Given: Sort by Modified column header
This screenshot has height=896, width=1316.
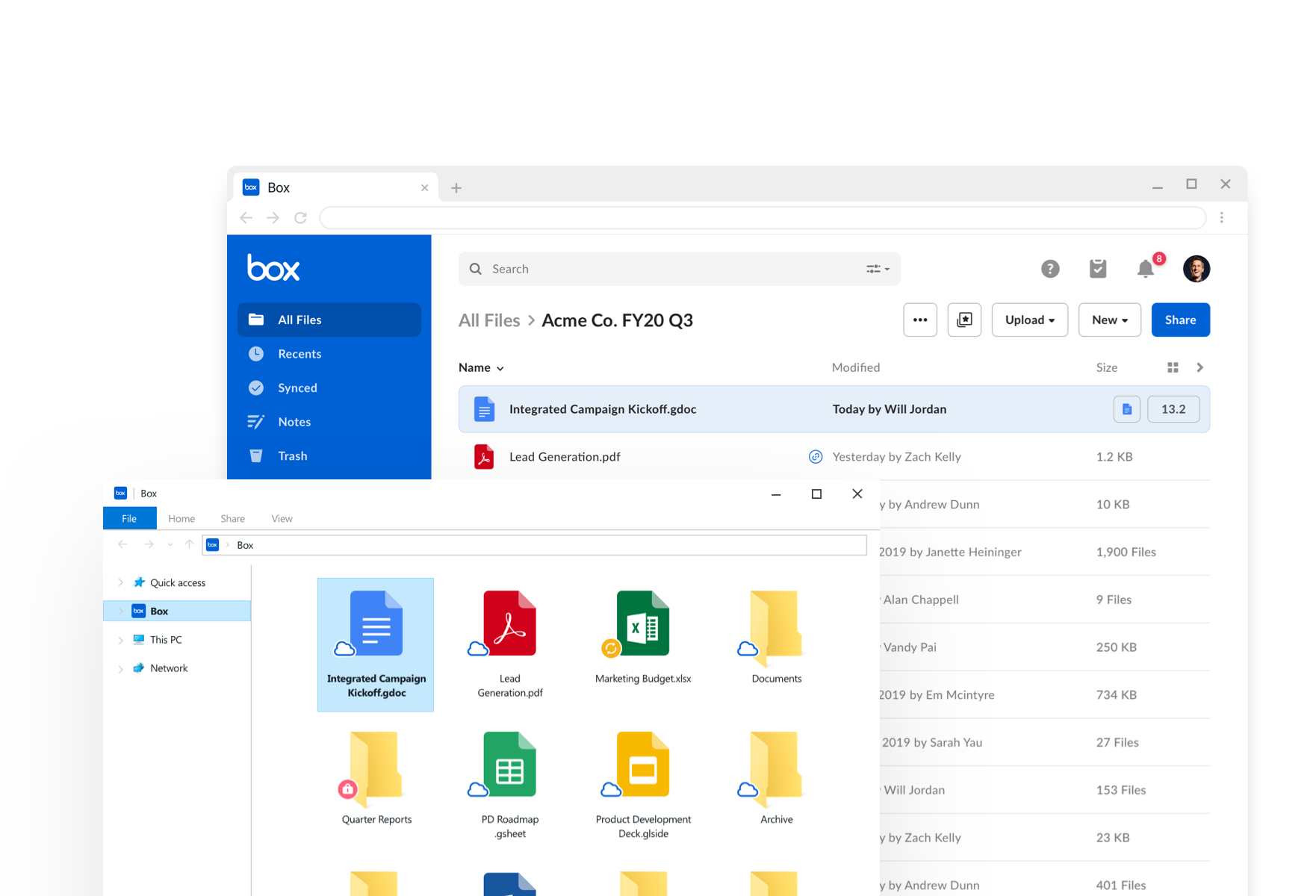Looking at the screenshot, I should pos(856,367).
